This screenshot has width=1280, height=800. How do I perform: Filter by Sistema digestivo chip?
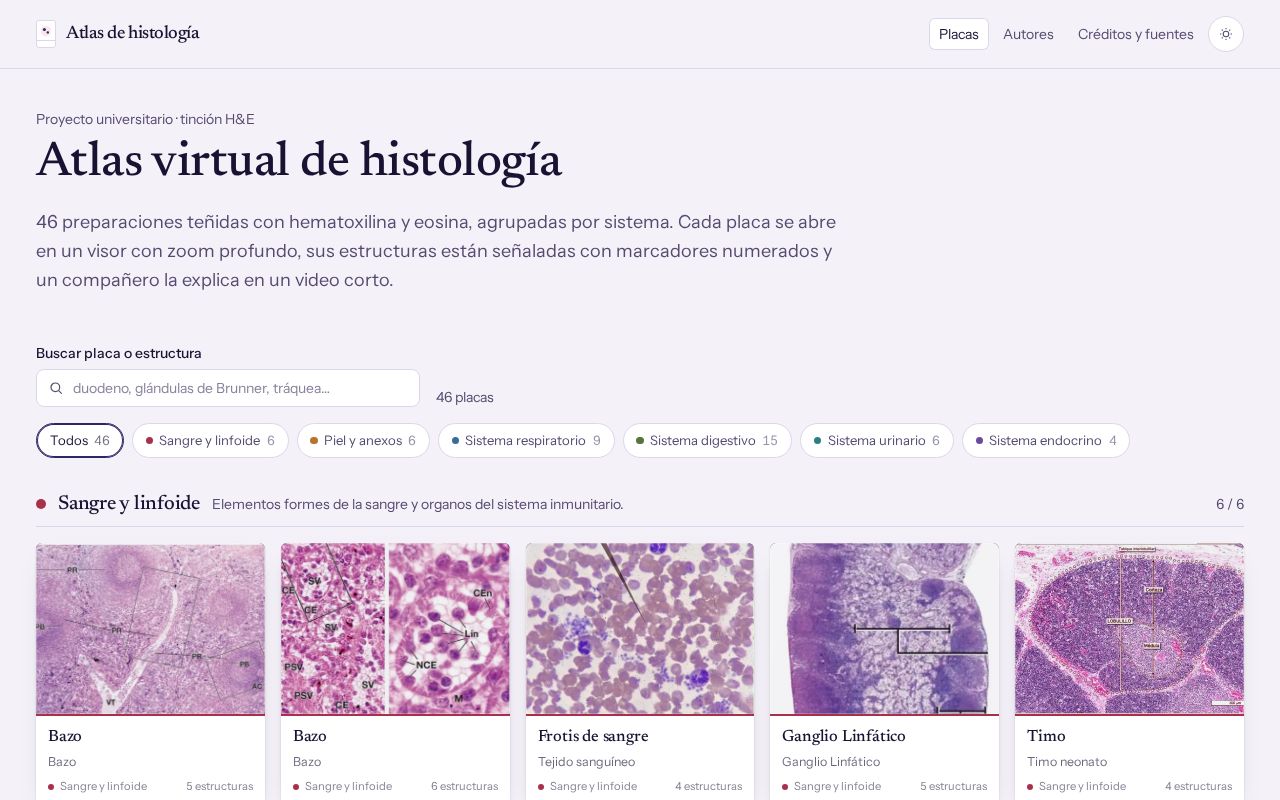[707, 440]
